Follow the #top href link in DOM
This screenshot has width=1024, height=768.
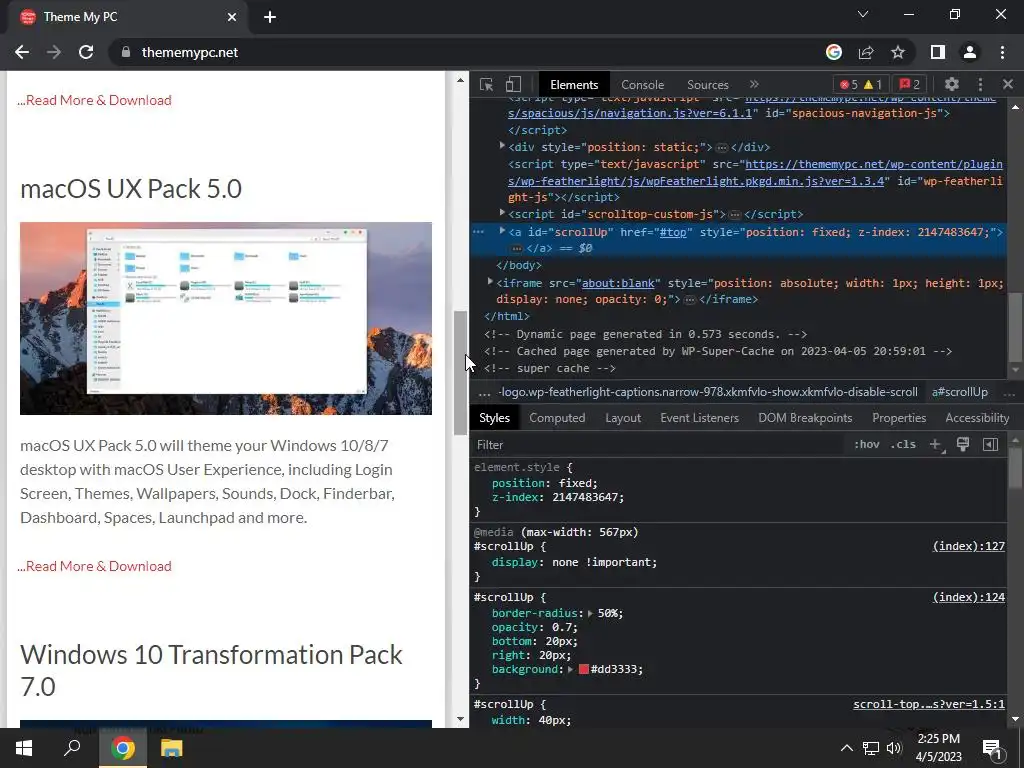coord(673,232)
